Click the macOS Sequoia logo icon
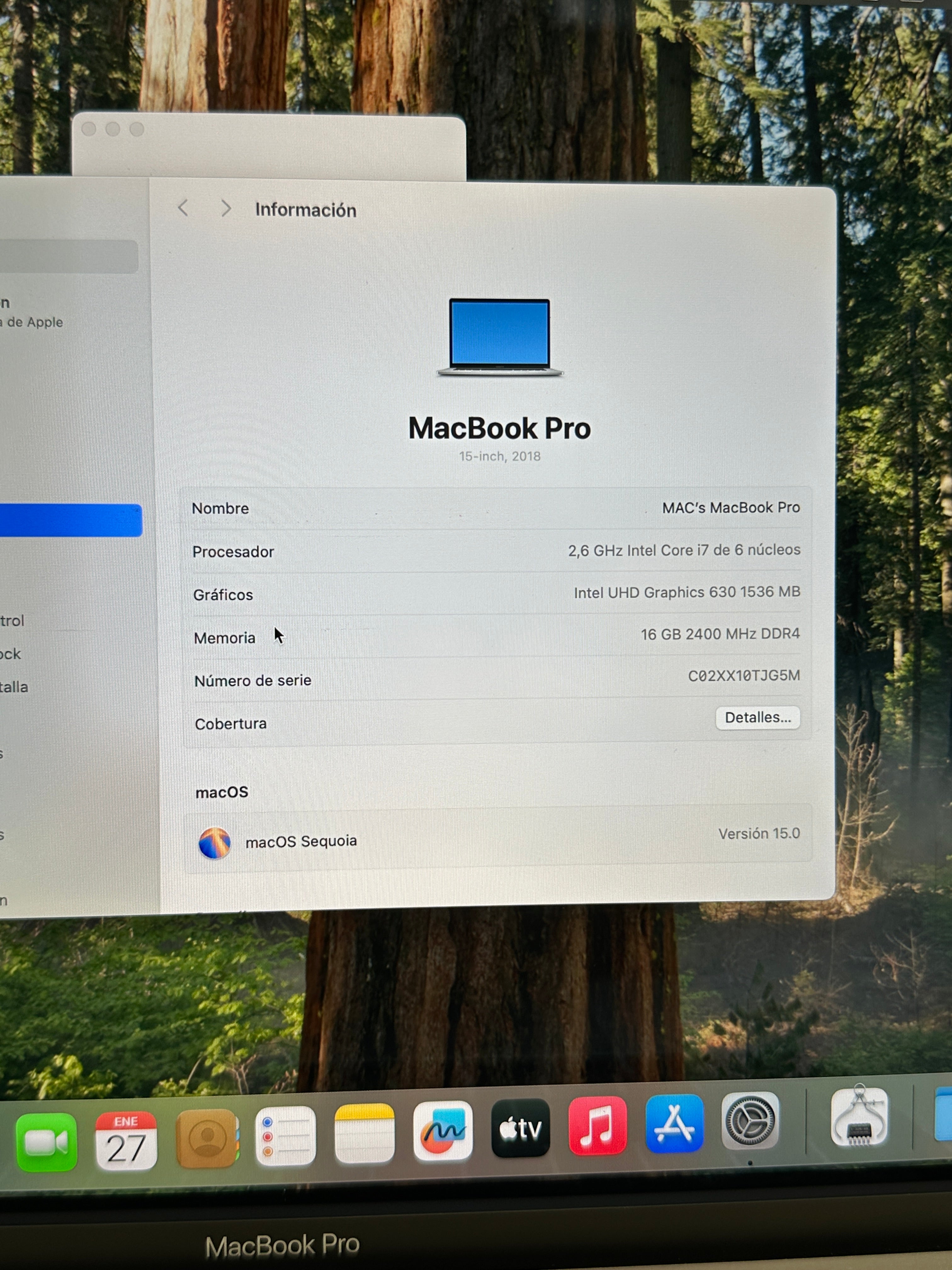 (x=215, y=844)
